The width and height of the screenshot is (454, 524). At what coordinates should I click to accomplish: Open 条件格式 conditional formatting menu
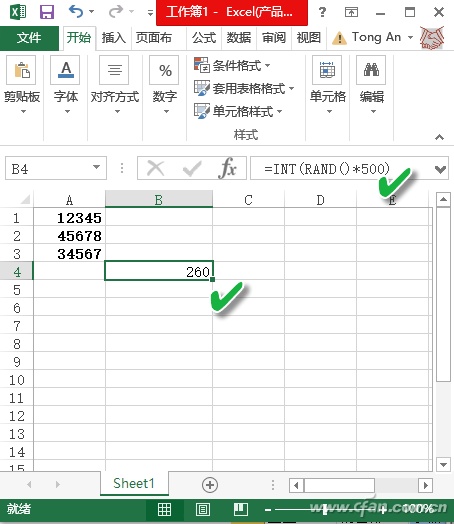coord(232,66)
